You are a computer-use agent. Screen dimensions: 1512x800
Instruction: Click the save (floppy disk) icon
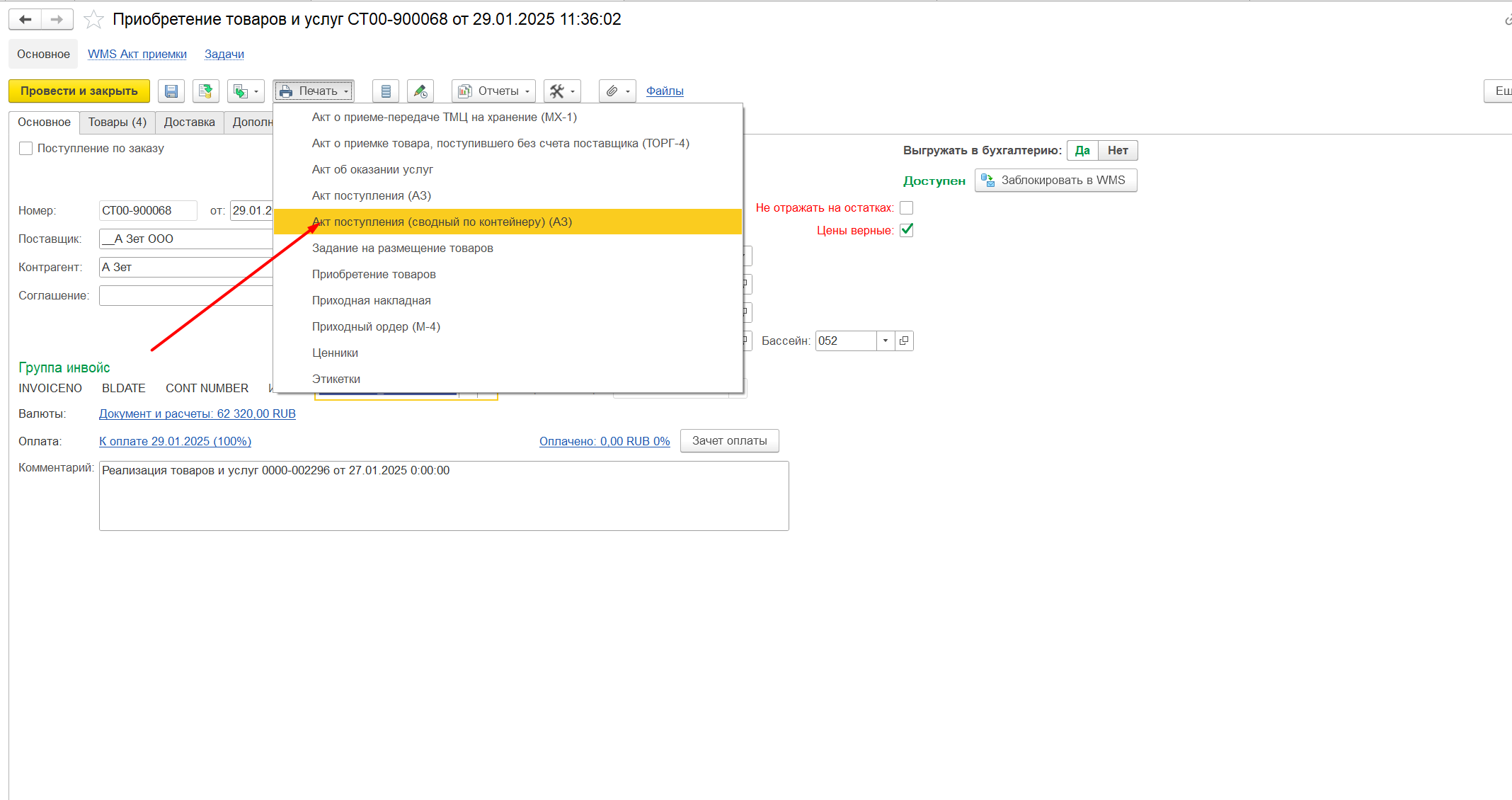click(x=171, y=91)
